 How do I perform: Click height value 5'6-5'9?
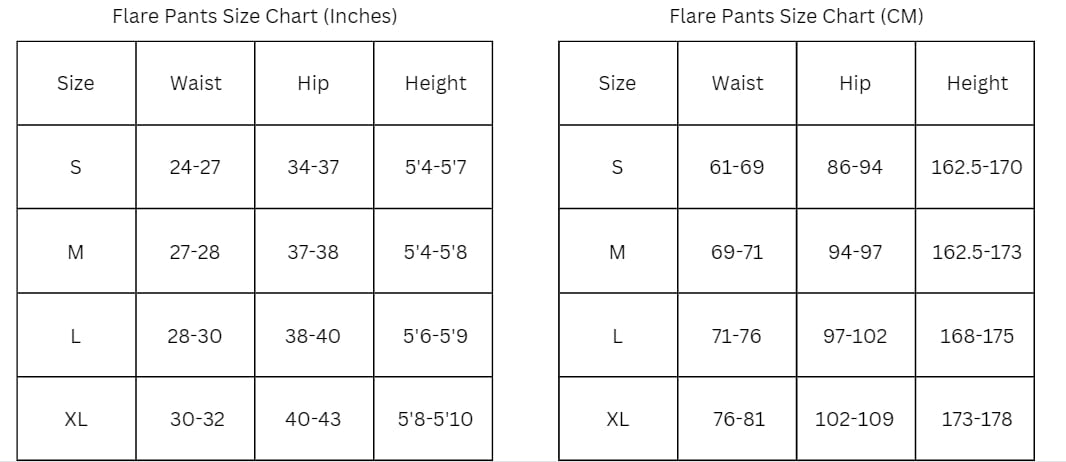pyautogui.click(x=435, y=336)
